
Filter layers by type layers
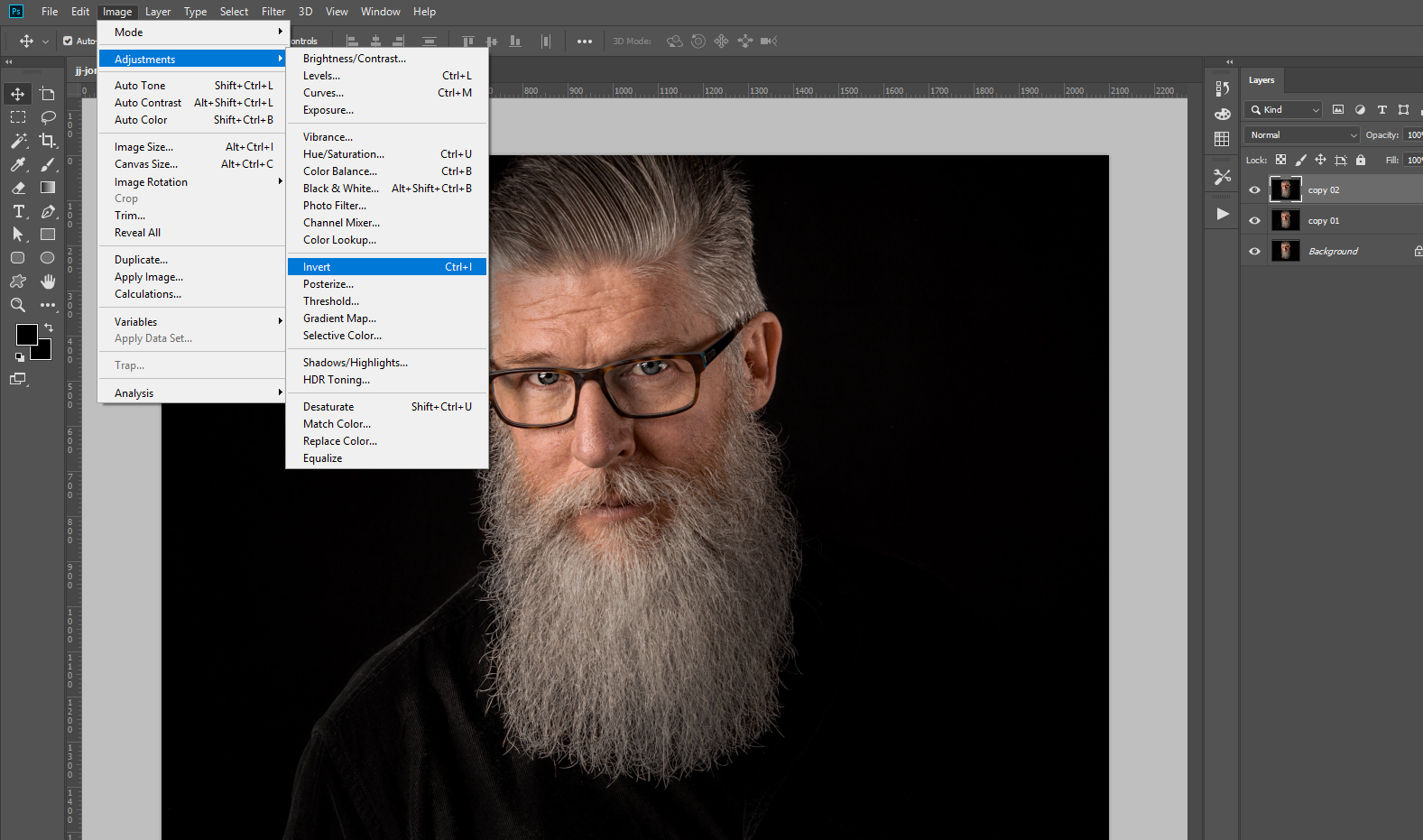tap(1381, 110)
